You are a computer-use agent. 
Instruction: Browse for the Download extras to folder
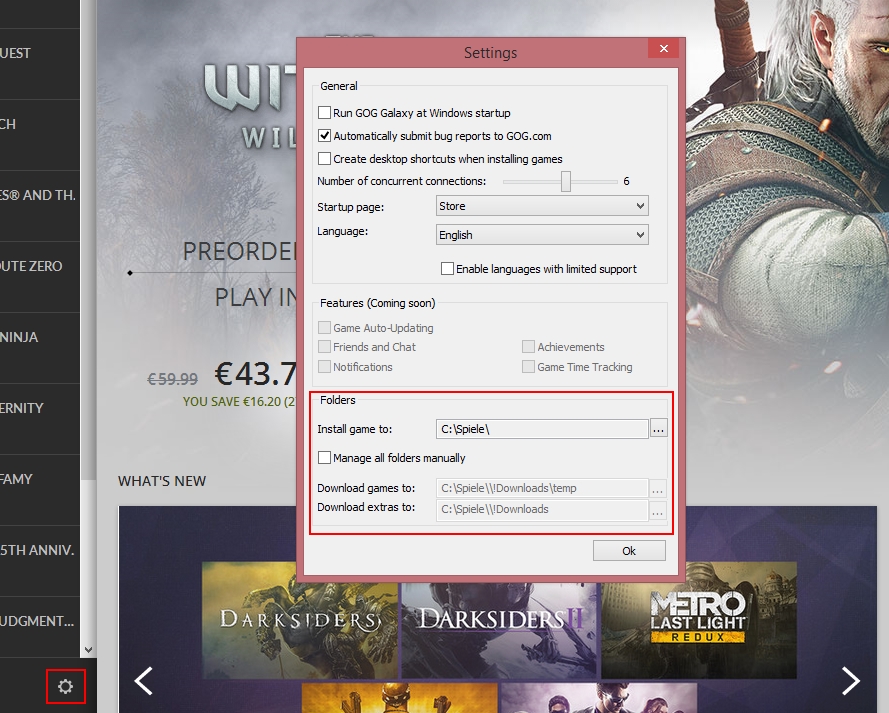tap(658, 510)
